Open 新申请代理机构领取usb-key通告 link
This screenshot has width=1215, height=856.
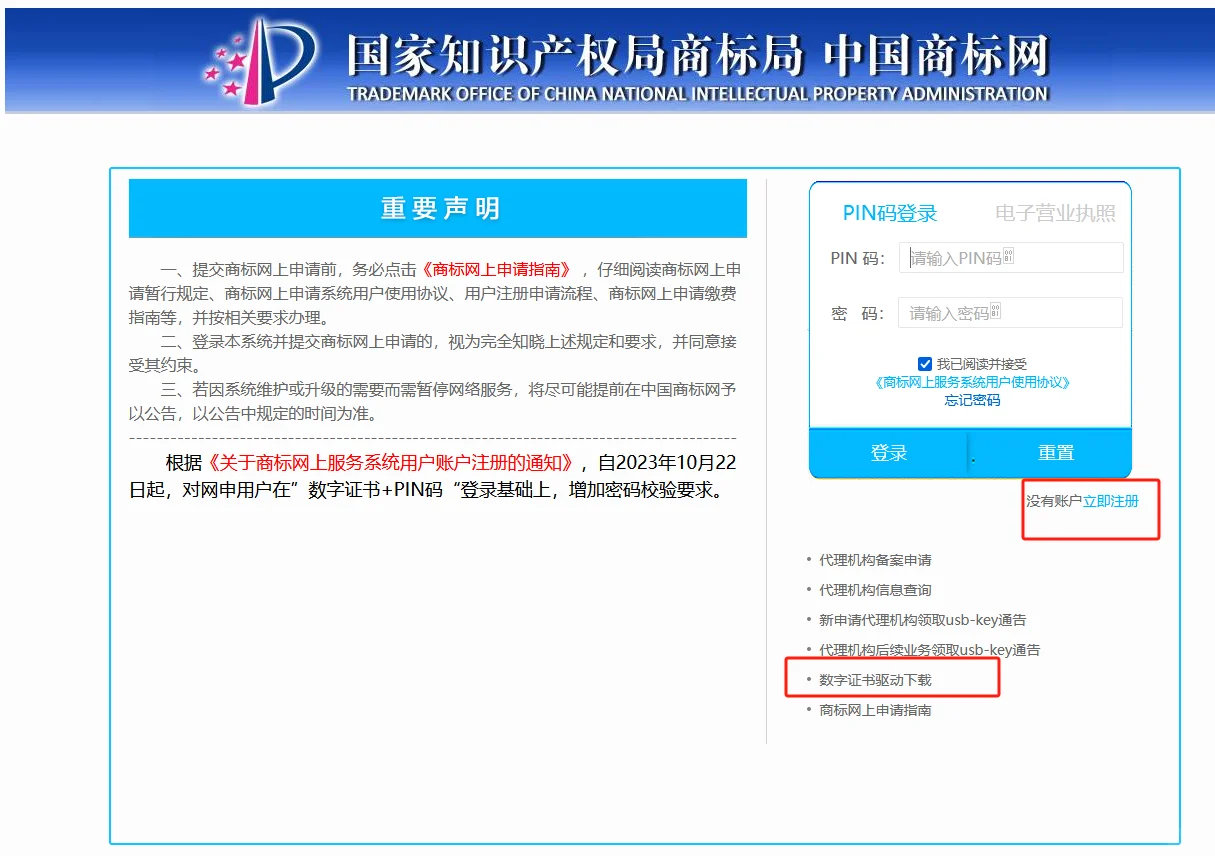point(922,620)
